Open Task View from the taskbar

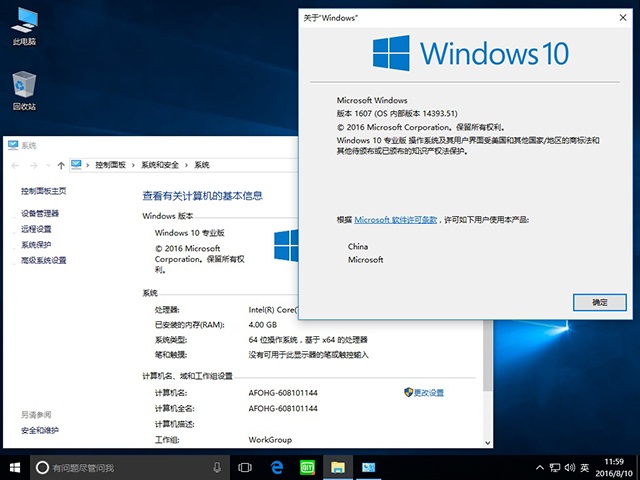click(245, 467)
